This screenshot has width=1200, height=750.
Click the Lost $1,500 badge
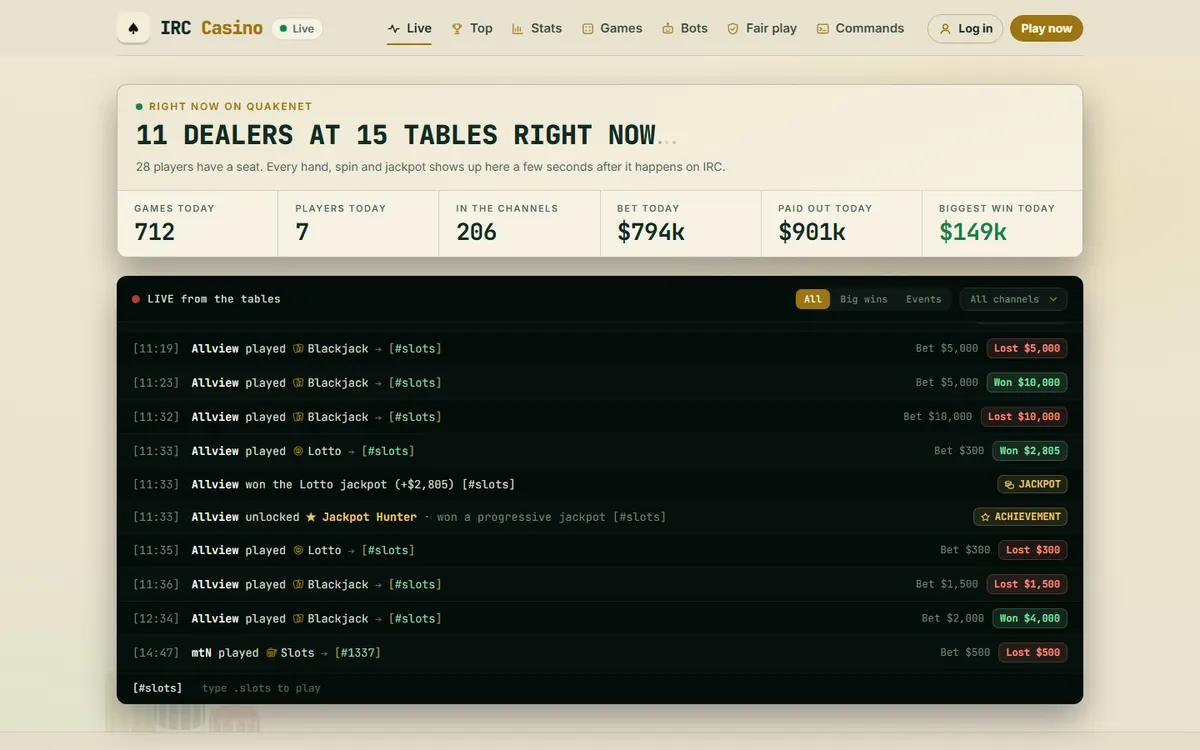point(1027,584)
